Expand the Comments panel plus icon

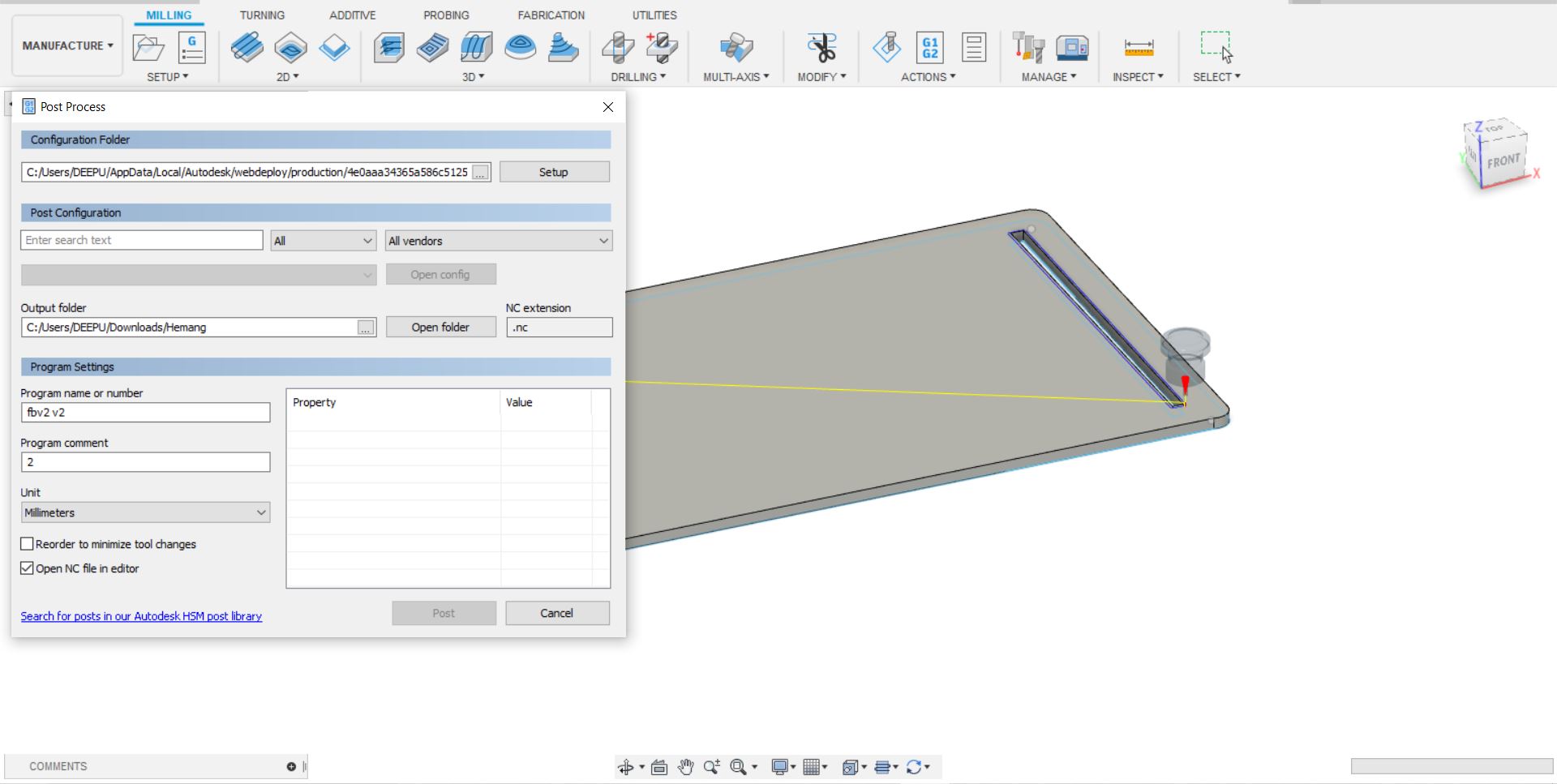pos(291,766)
